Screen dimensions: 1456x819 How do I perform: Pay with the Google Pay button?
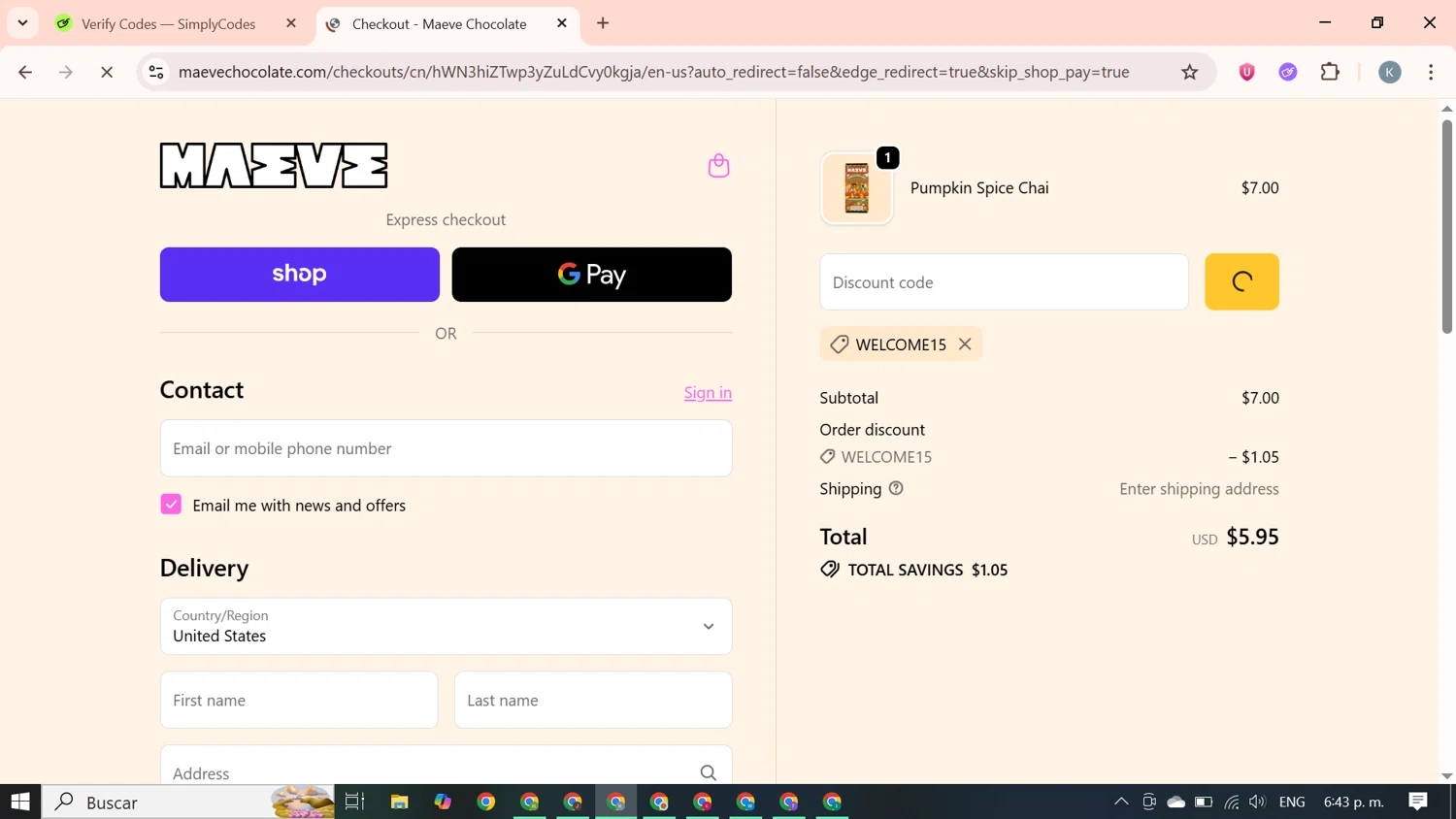(x=592, y=275)
